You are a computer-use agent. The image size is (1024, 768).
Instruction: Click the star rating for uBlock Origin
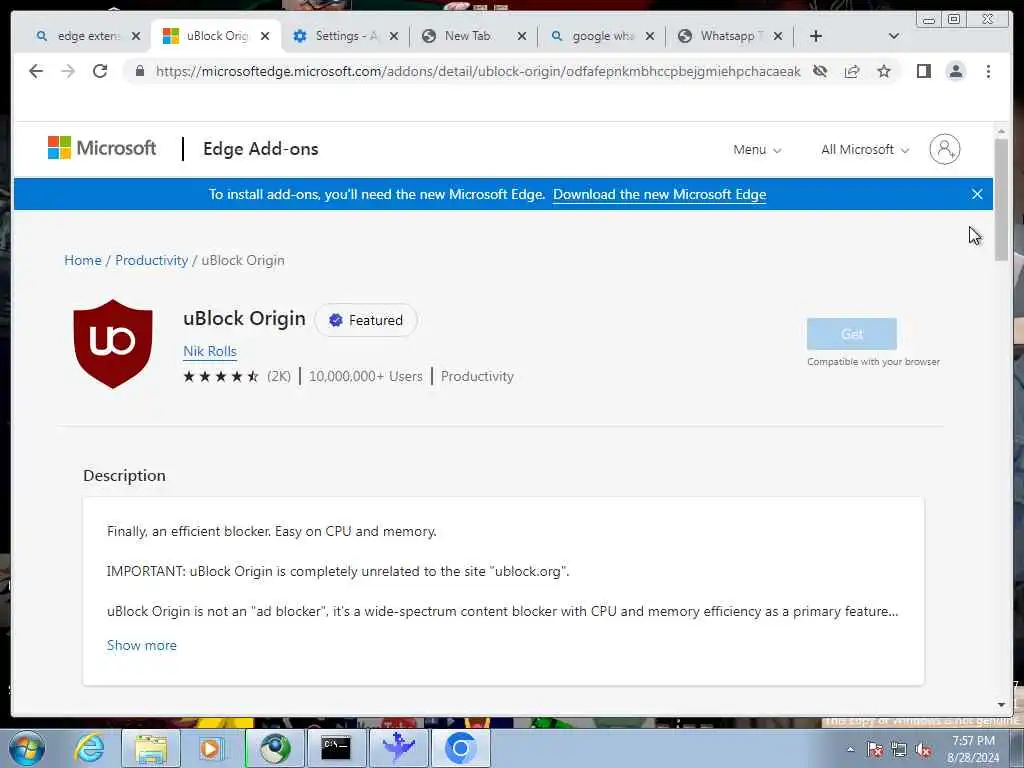point(221,376)
